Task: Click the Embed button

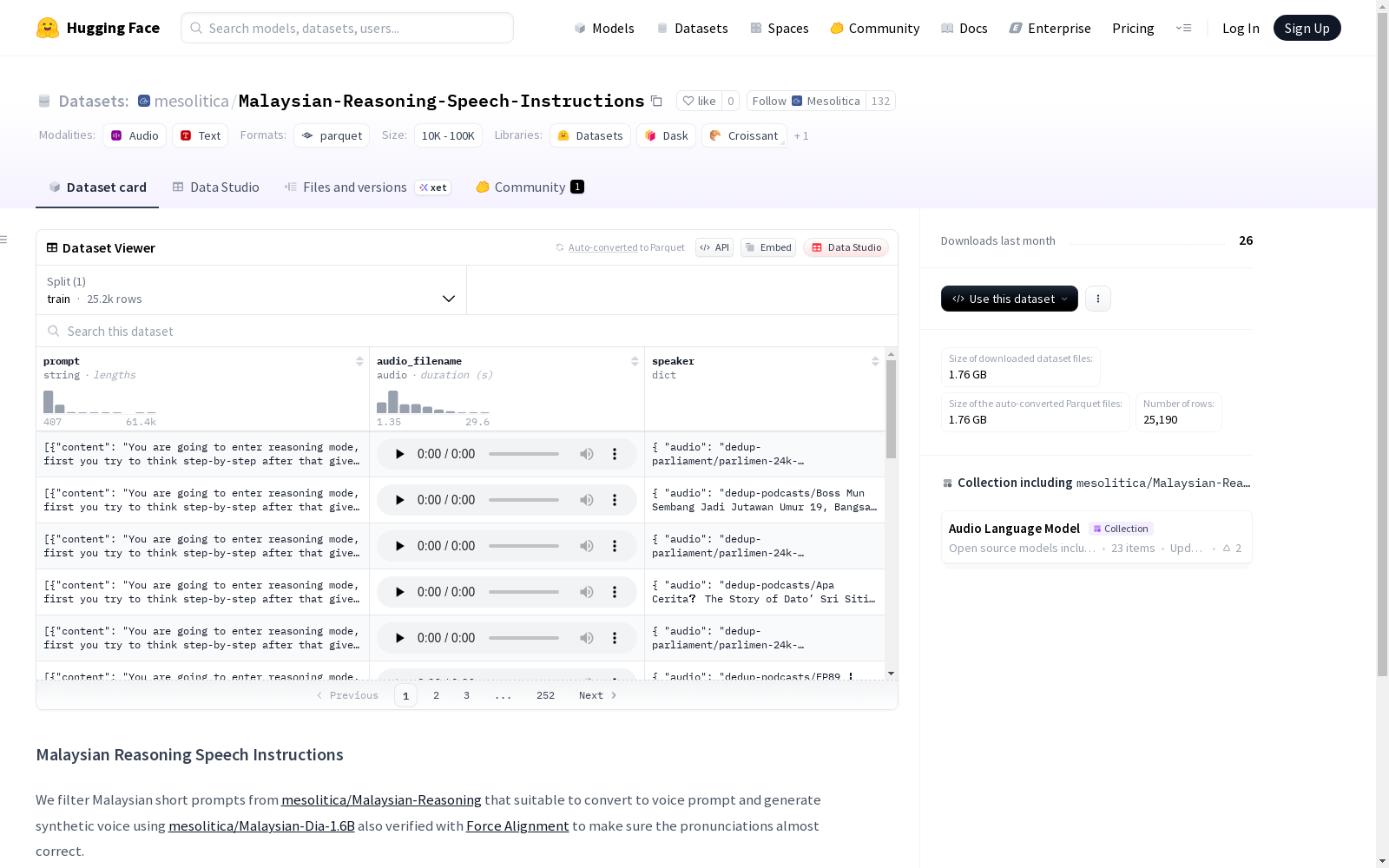Action: 768,247
